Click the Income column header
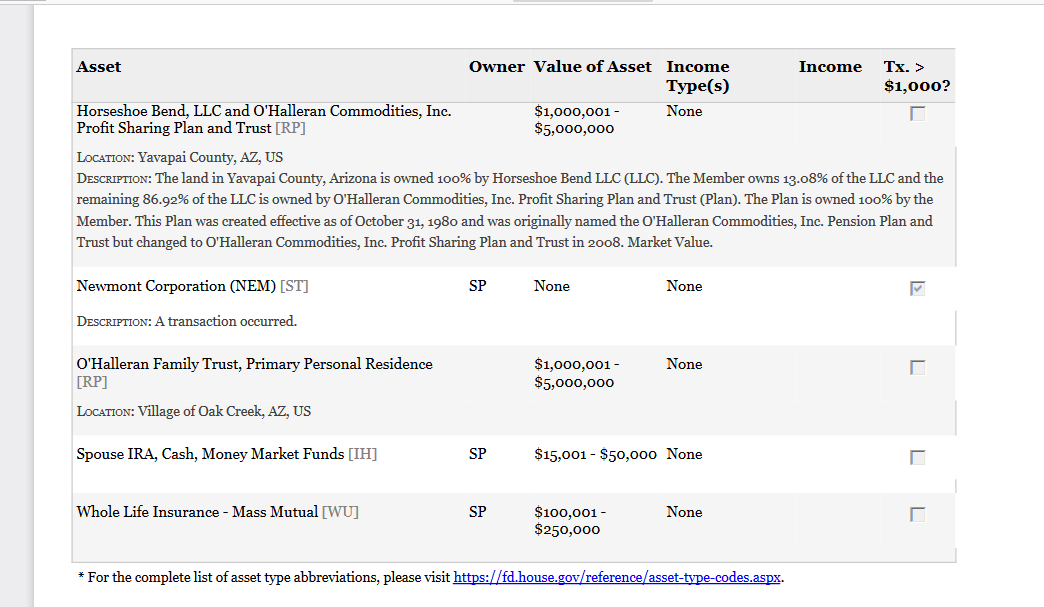The height and width of the screenshot is (607, 1044). click(x=830, y=67)
